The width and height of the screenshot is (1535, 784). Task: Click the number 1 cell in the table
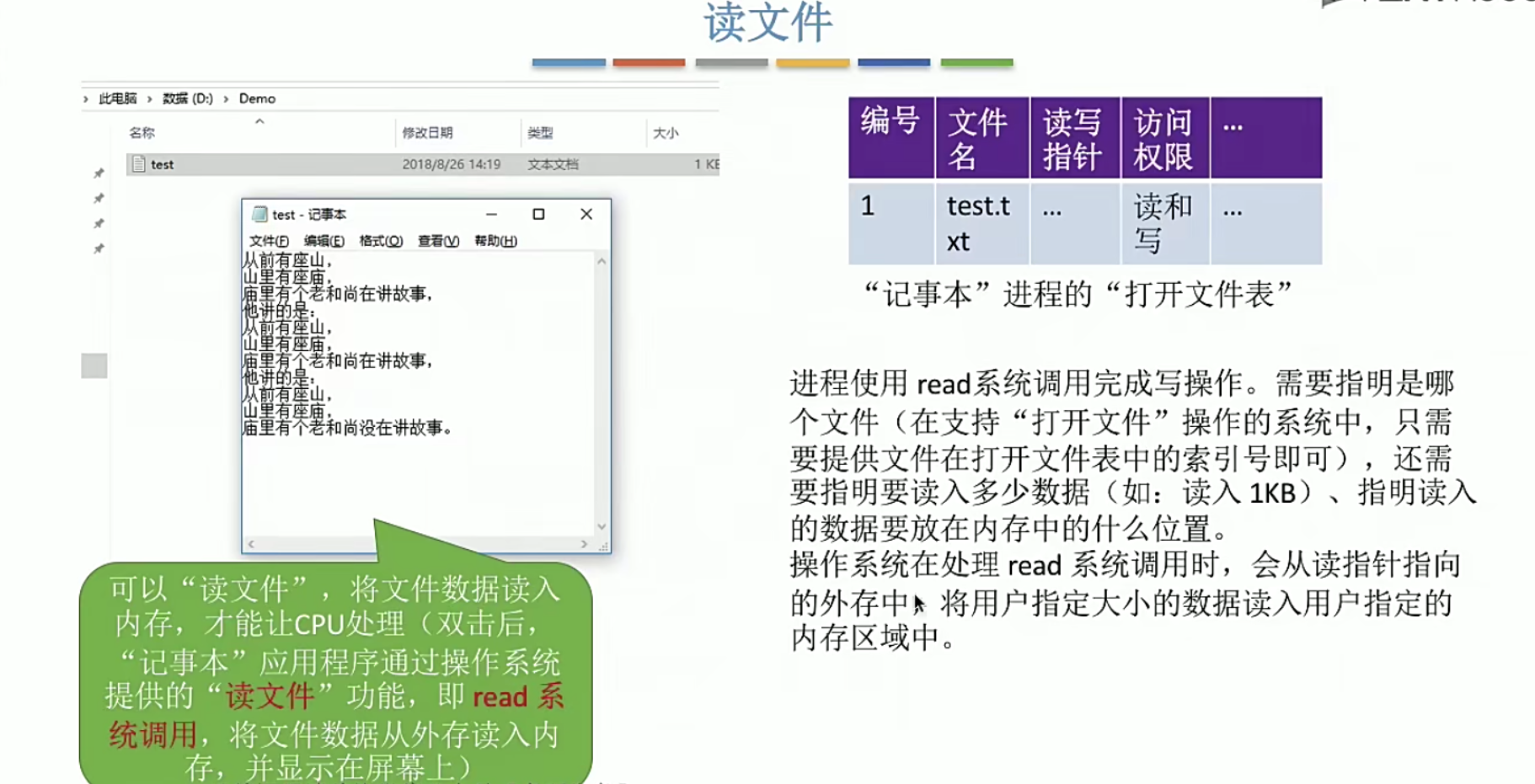(891, 224)
